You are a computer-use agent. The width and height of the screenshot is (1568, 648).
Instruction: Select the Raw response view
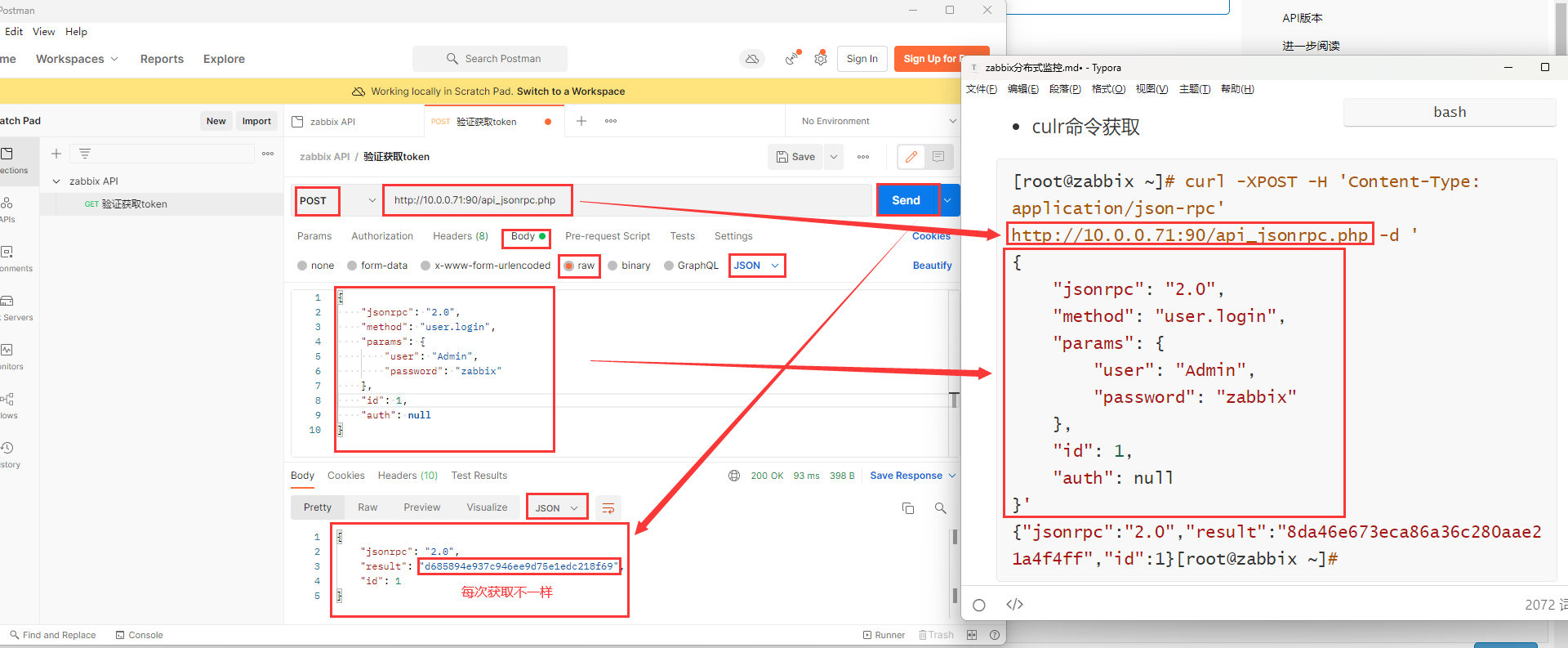(367, 507)
